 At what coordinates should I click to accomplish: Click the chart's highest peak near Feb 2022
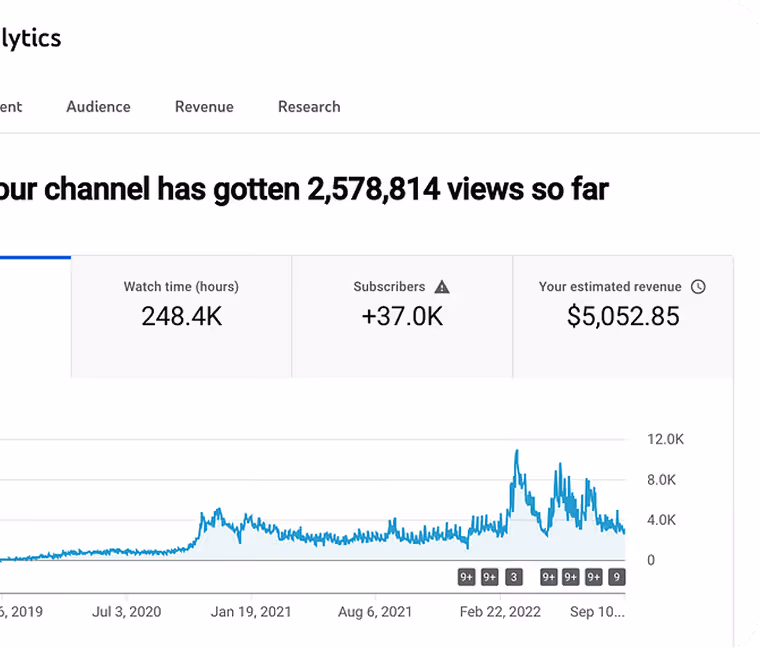point(517,452)
